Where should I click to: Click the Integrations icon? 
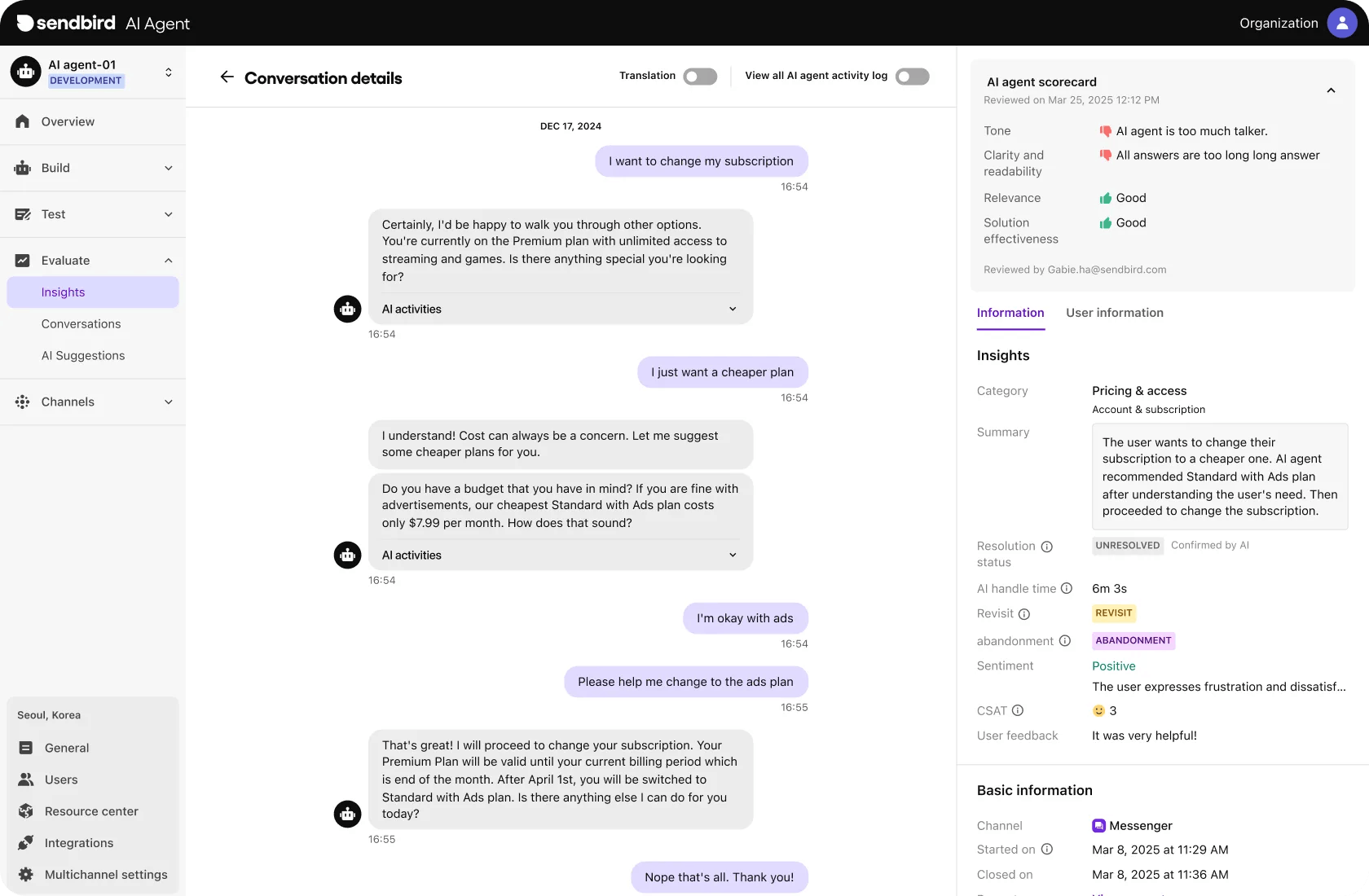pos(27,842)
